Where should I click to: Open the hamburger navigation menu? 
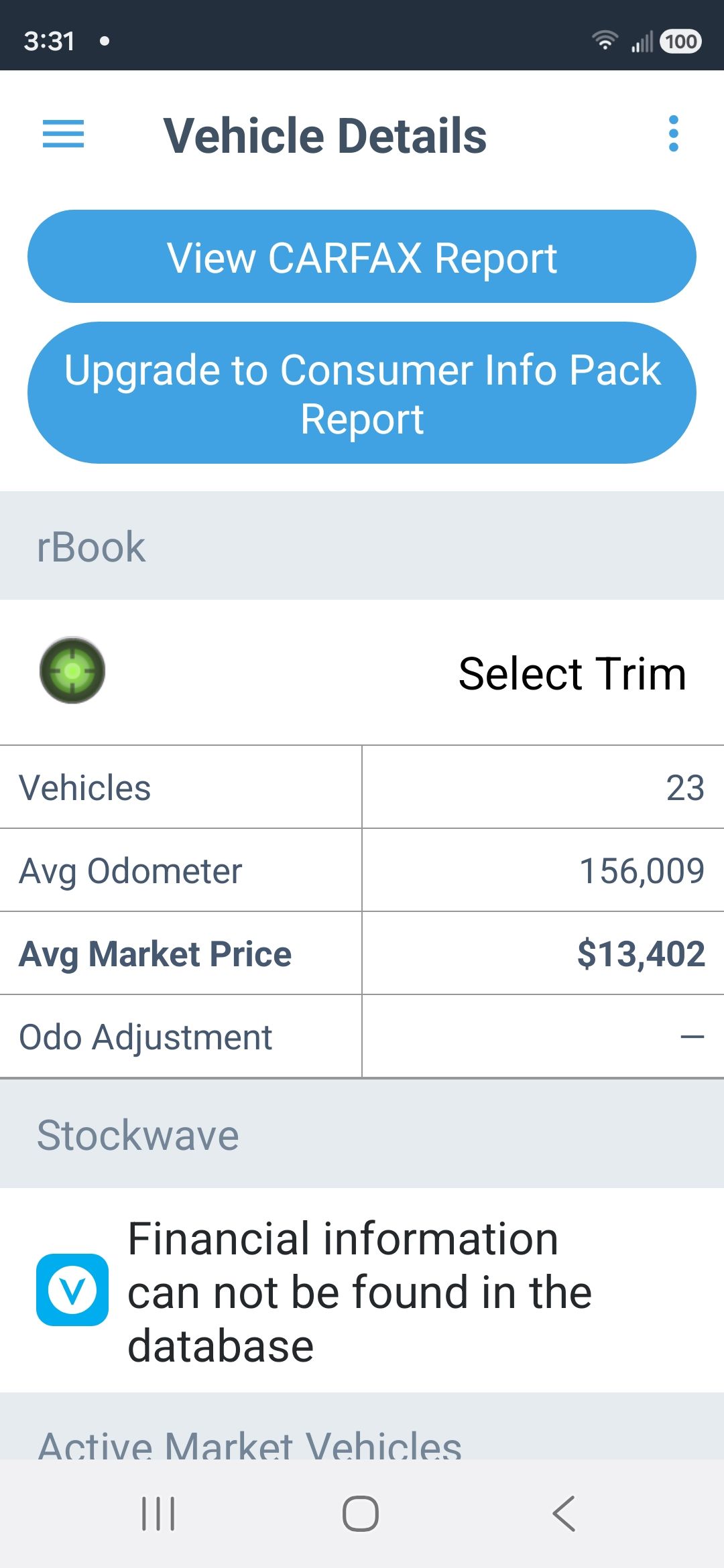tap(63, 134)
